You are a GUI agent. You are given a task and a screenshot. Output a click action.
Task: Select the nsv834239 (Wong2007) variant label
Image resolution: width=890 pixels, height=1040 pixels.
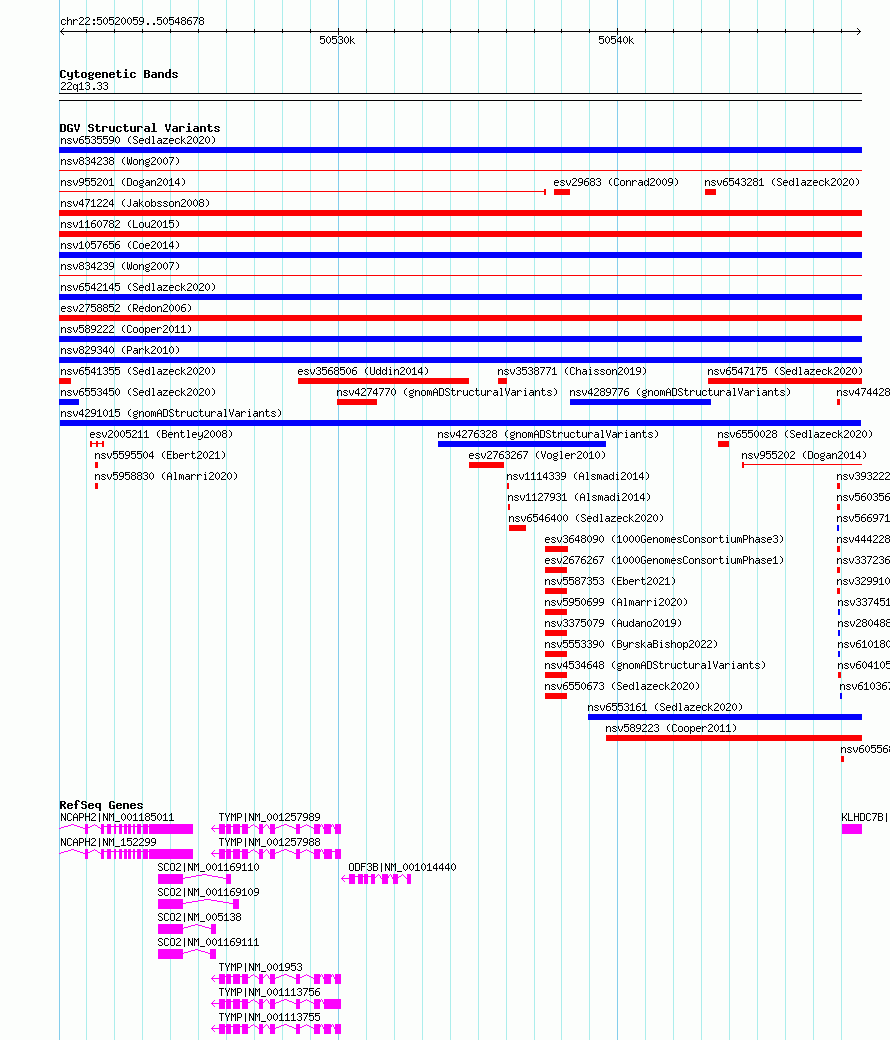click(x=120, y=267)
